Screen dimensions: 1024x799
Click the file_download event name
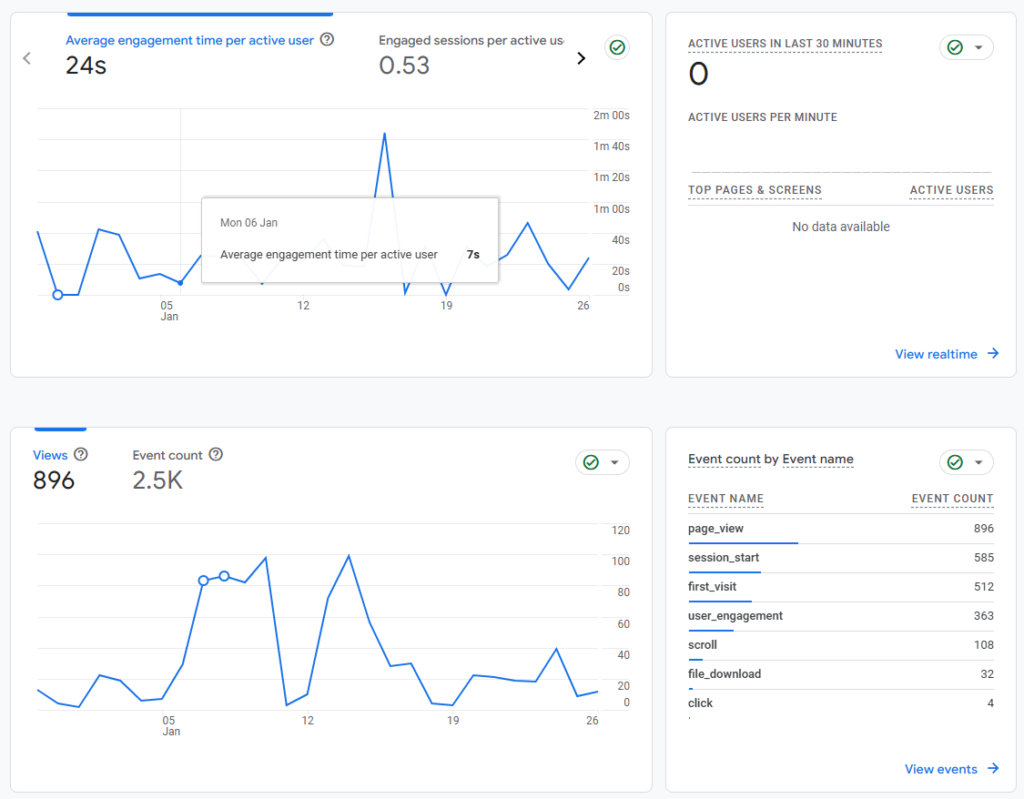click(x=724, y=674)
